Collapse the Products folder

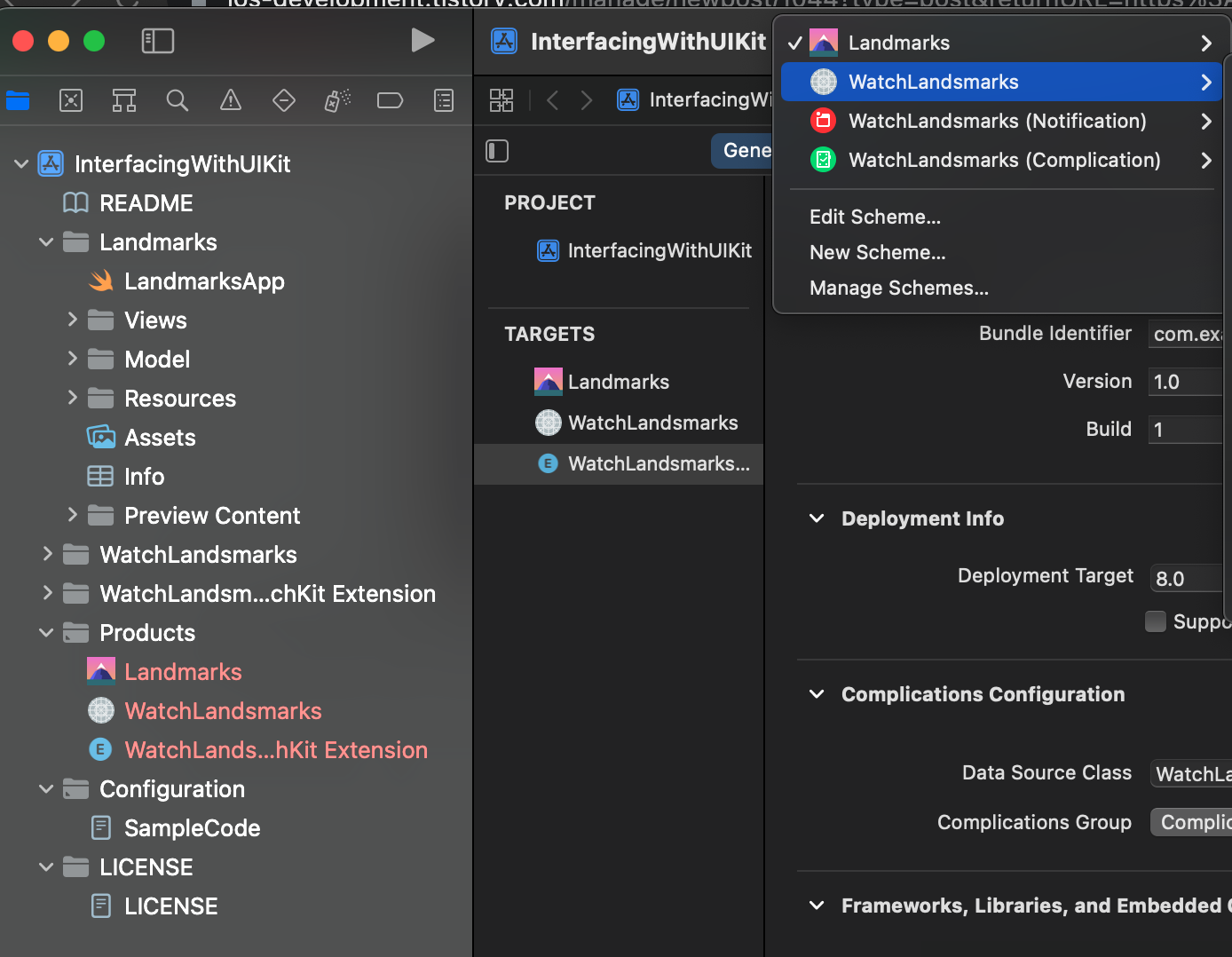pyautogui.click(x=46, y=632)
